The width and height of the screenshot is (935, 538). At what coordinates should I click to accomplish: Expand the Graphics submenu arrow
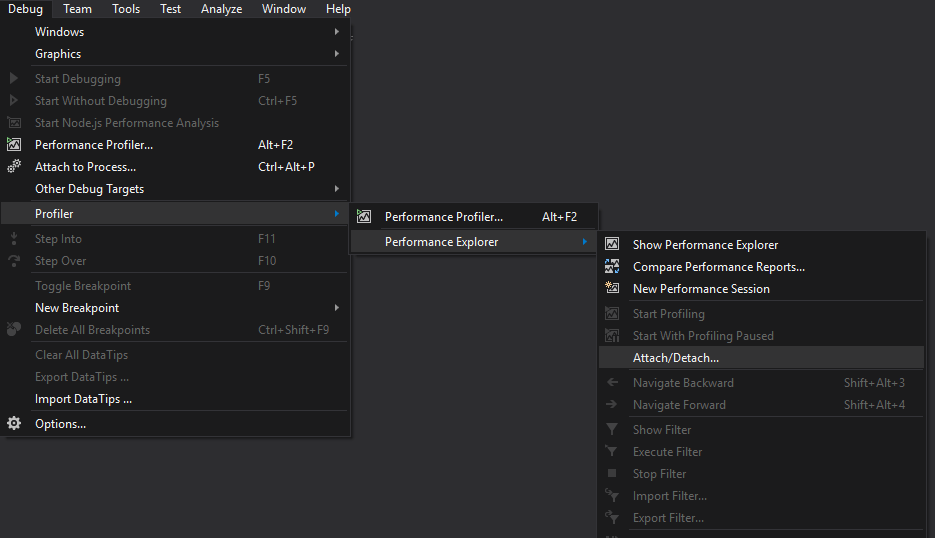(x=337, y=54)
